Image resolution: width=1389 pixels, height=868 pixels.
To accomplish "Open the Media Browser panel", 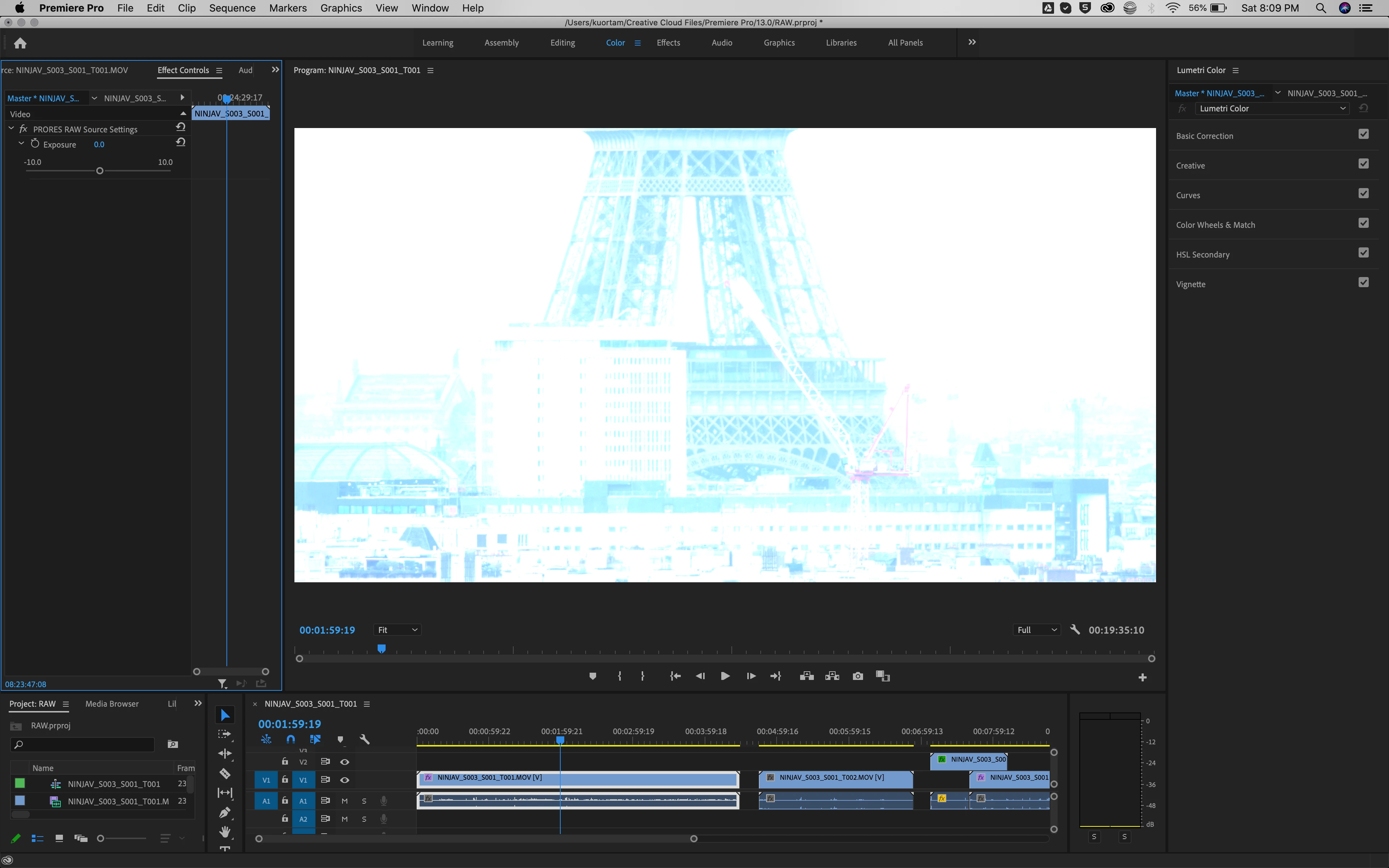I will 112,704.
